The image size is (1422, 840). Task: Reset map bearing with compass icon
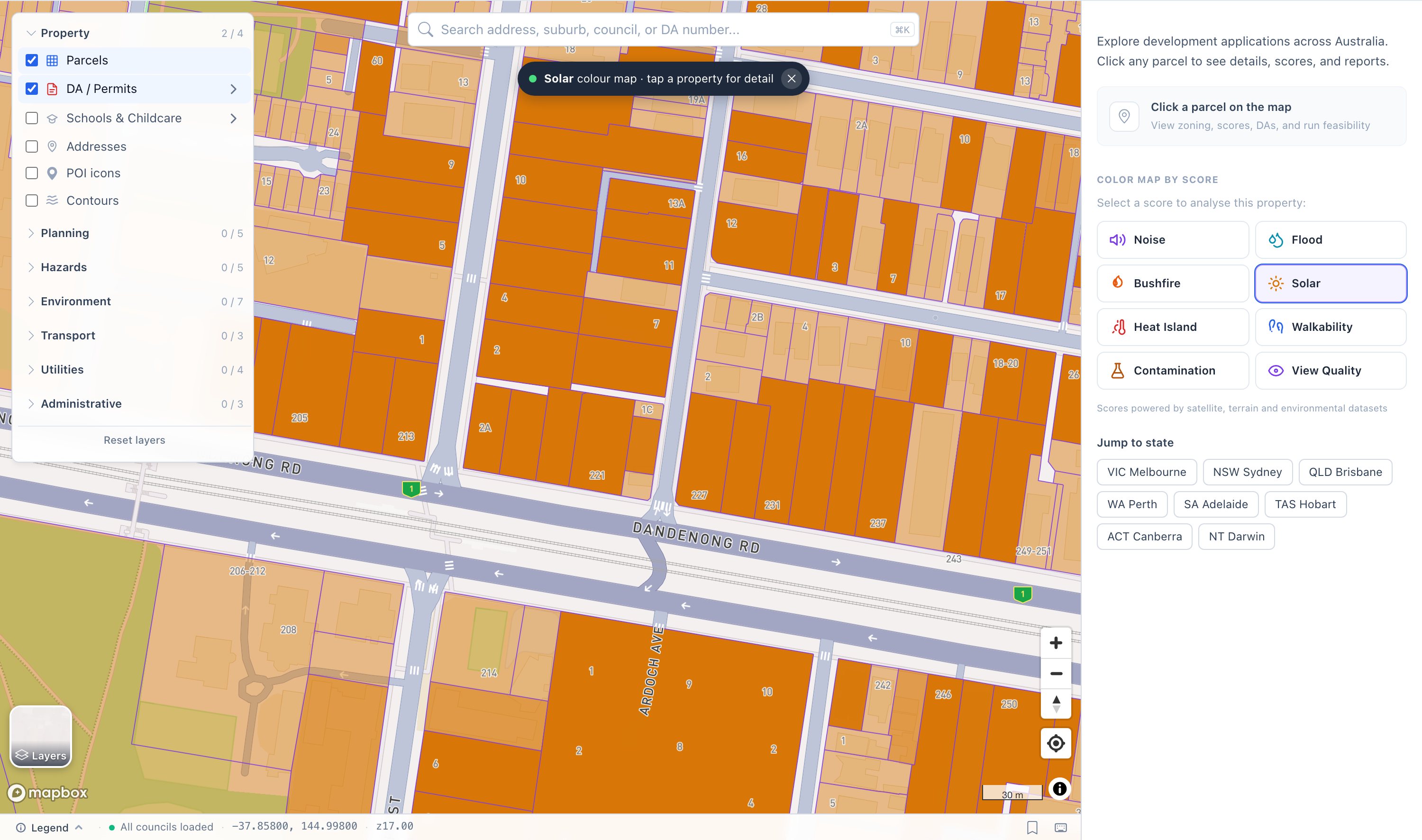(x=1055, y=704)
